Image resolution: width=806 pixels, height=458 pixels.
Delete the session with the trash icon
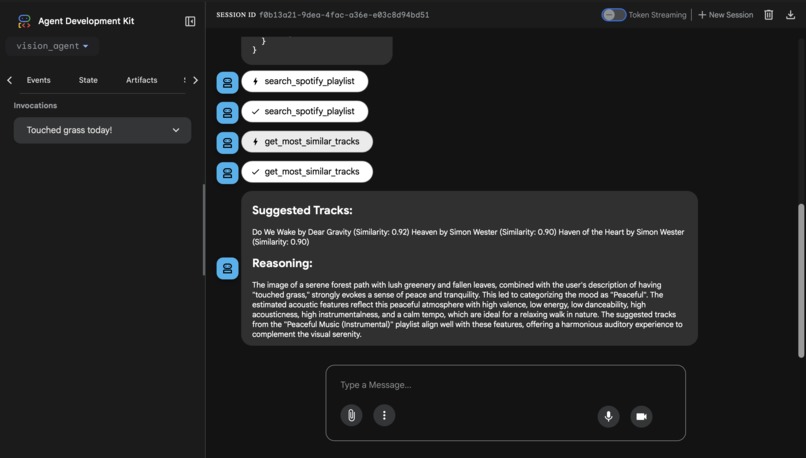point(768,15)
